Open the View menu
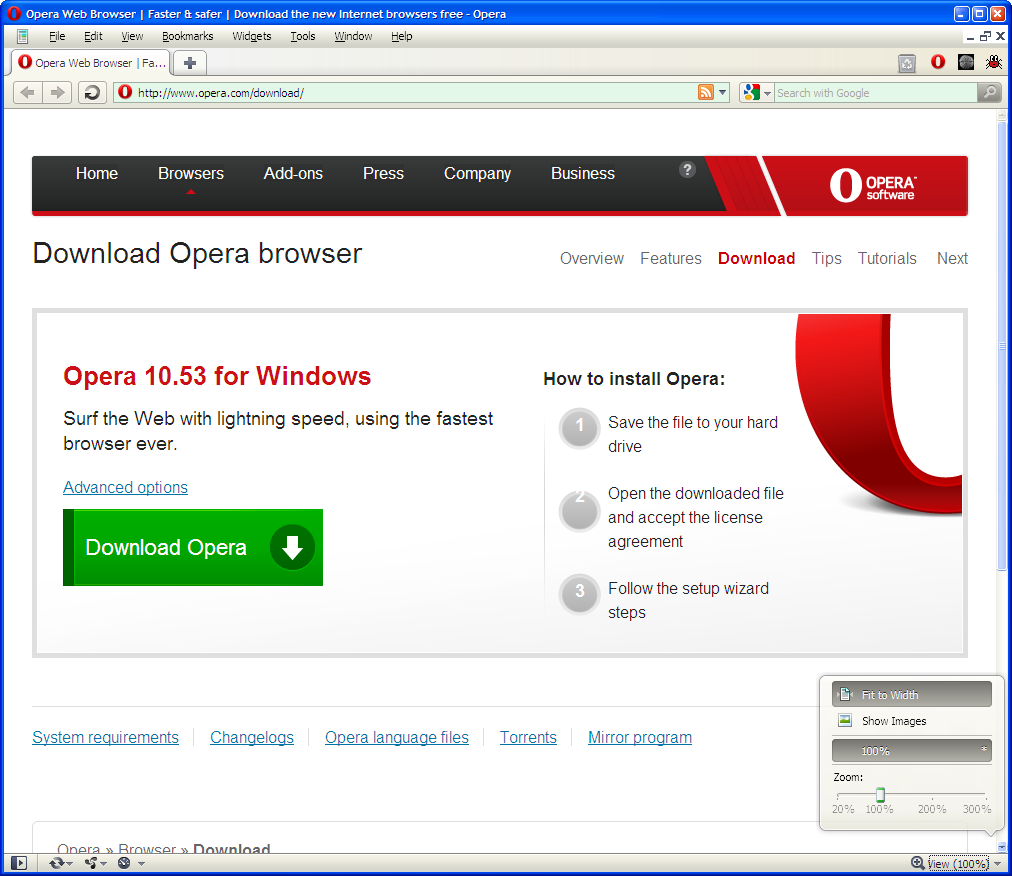Screen dimensions: 1012x876 point(132,36)
